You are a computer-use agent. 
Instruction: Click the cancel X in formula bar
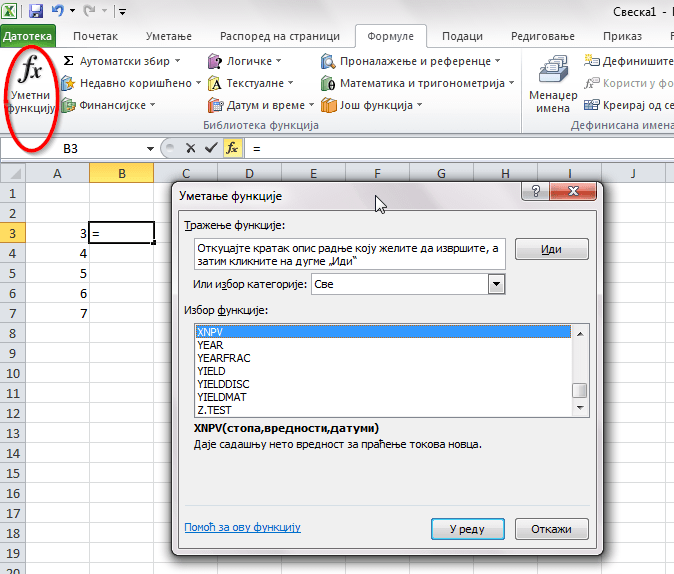[x=190, y=148]
